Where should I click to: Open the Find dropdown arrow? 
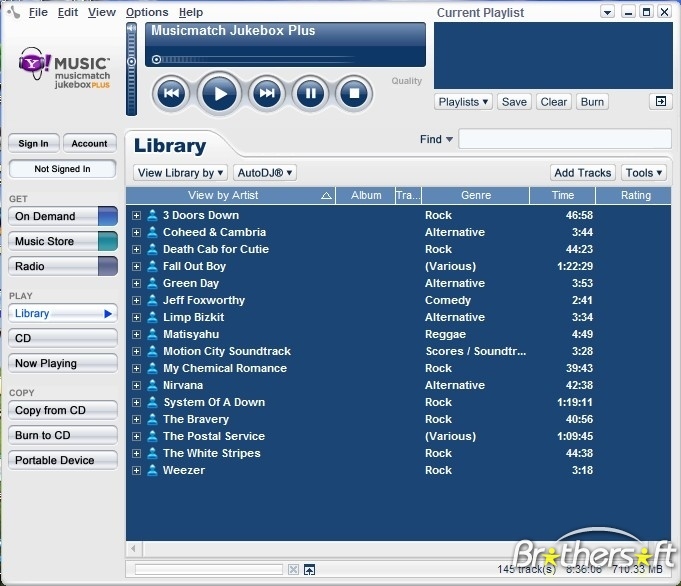[449, 139]
